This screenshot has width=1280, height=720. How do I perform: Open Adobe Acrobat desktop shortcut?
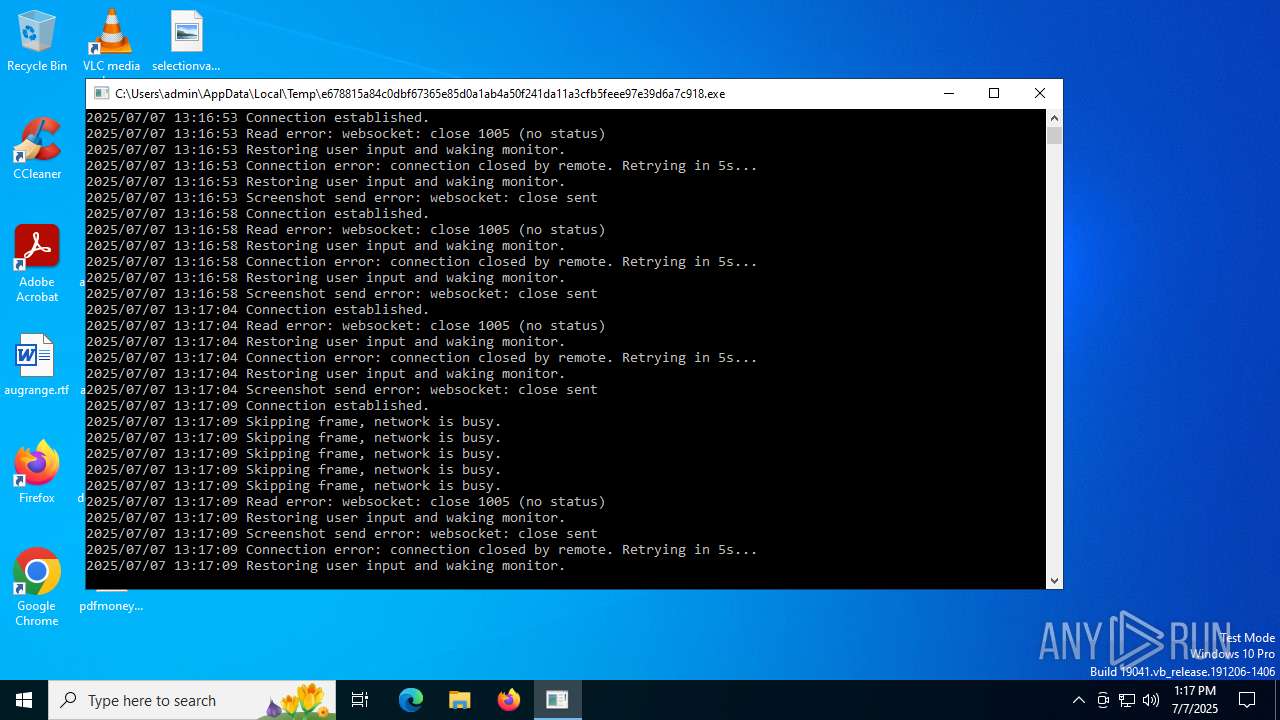37,264
